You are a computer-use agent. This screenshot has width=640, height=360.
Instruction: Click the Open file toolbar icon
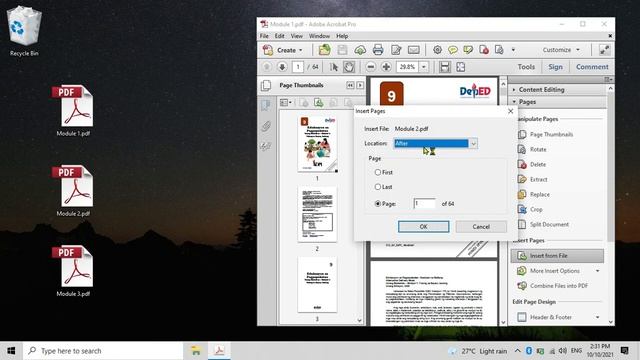pyautogui.click(x=324, y=50)
